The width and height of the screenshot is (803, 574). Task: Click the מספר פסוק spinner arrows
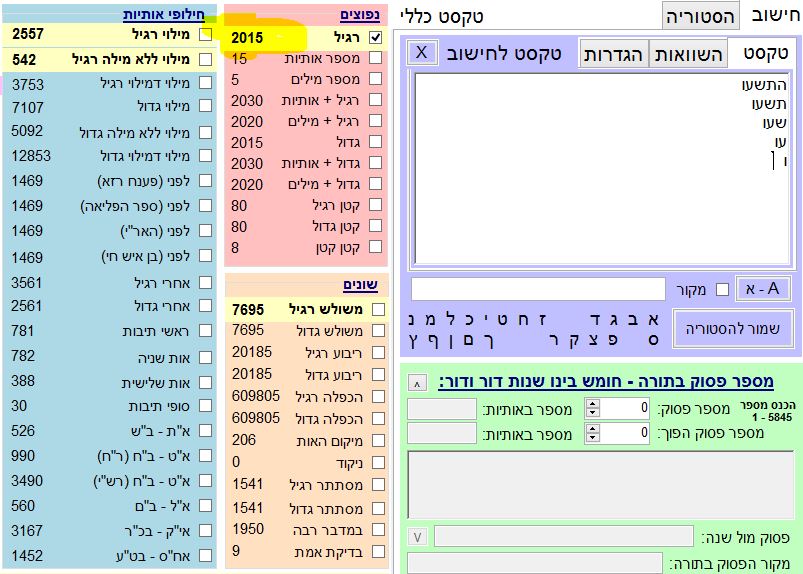click(591, 408)
